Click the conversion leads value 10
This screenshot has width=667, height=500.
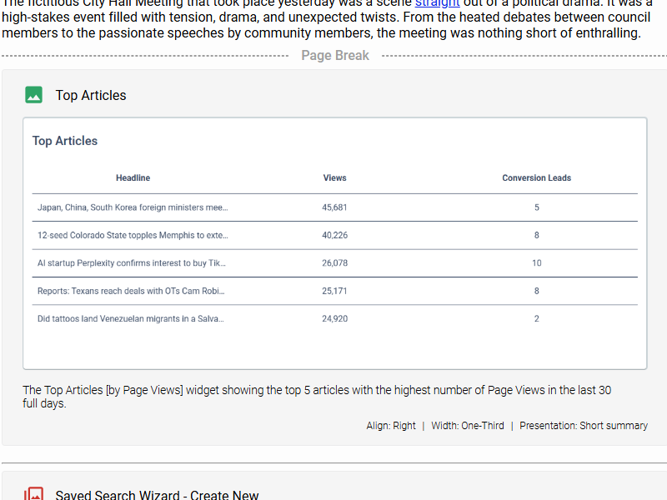coord(536,263)
